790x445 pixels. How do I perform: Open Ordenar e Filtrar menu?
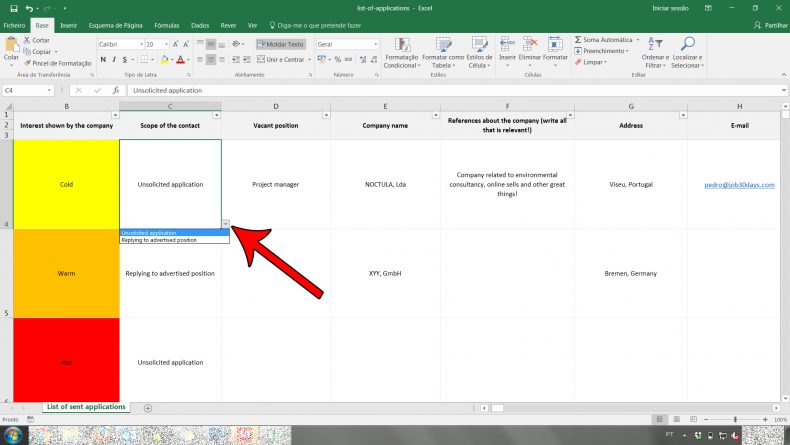(x=655, y=53)
